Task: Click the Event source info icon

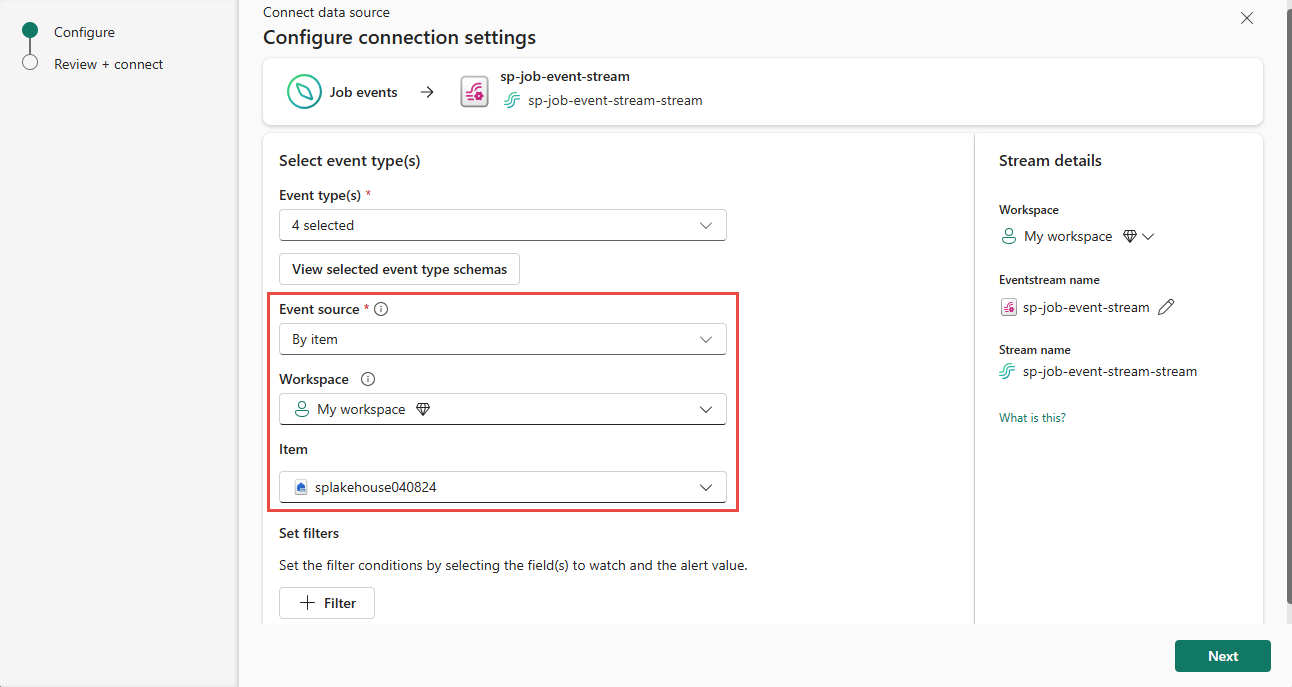Action: (x=381, y=309)
